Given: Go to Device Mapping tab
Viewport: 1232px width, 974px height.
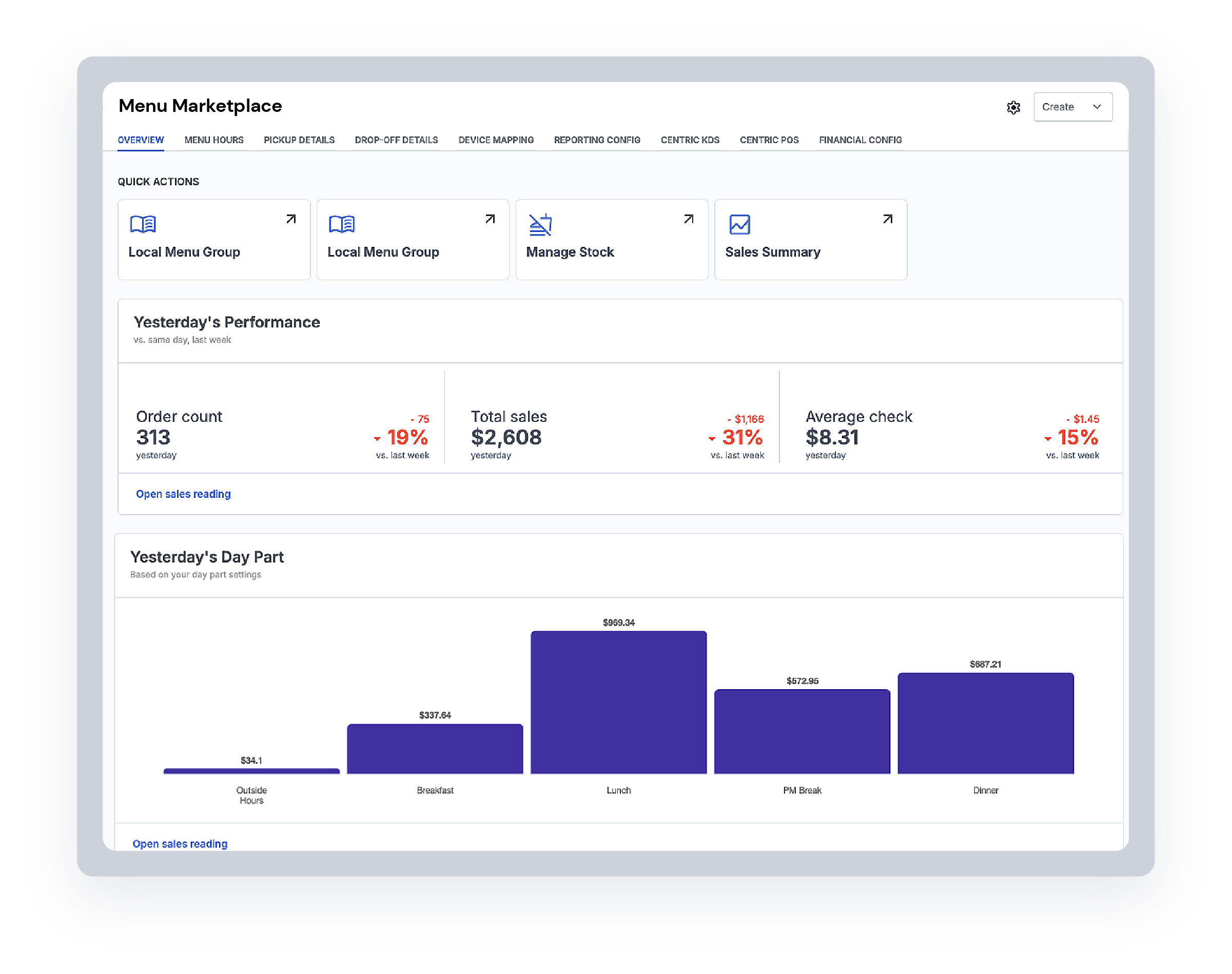Looking at the screenshot, I should click(x=496, y=140).
